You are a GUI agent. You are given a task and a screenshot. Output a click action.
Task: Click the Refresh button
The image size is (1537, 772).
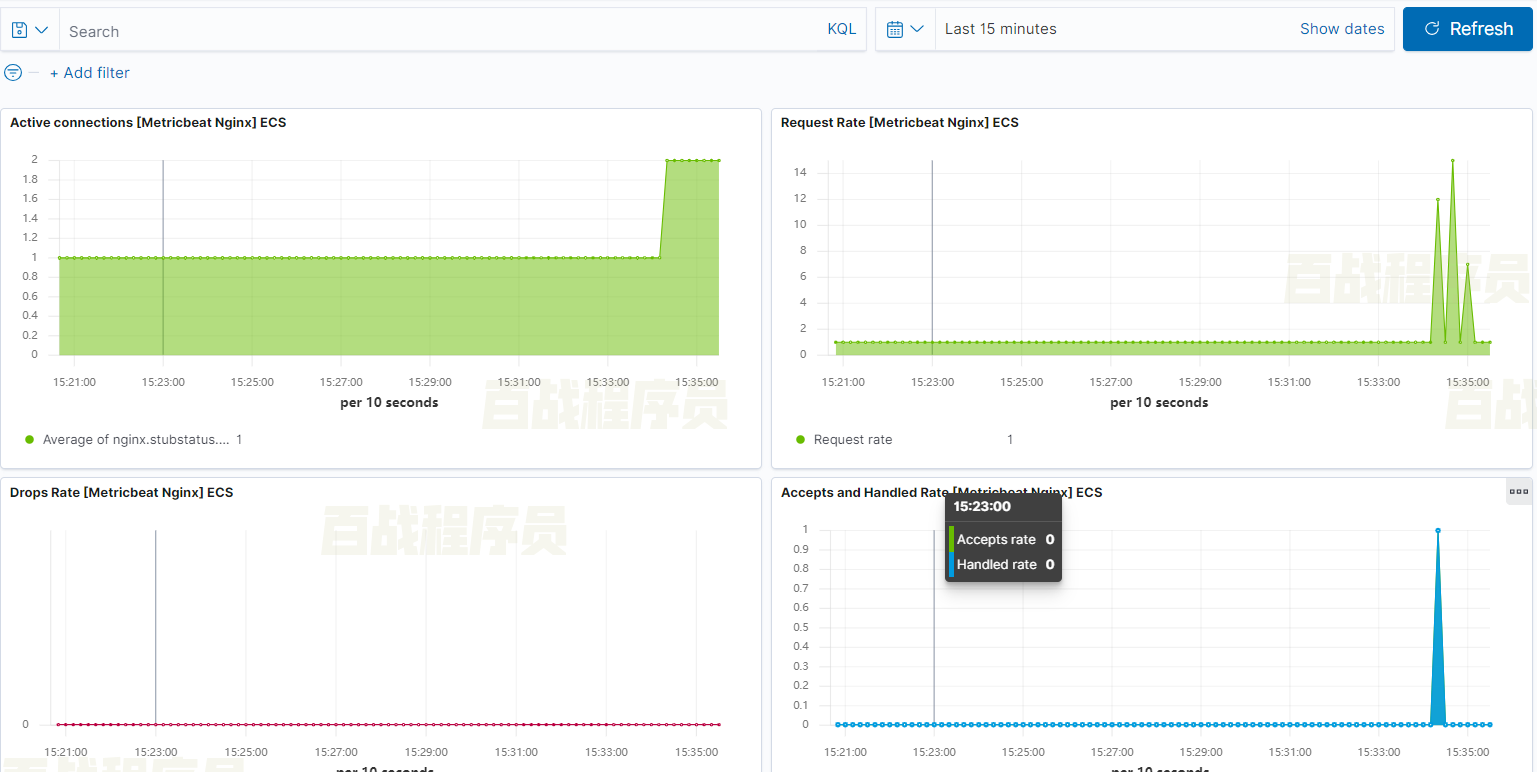tap(1467, 29)
